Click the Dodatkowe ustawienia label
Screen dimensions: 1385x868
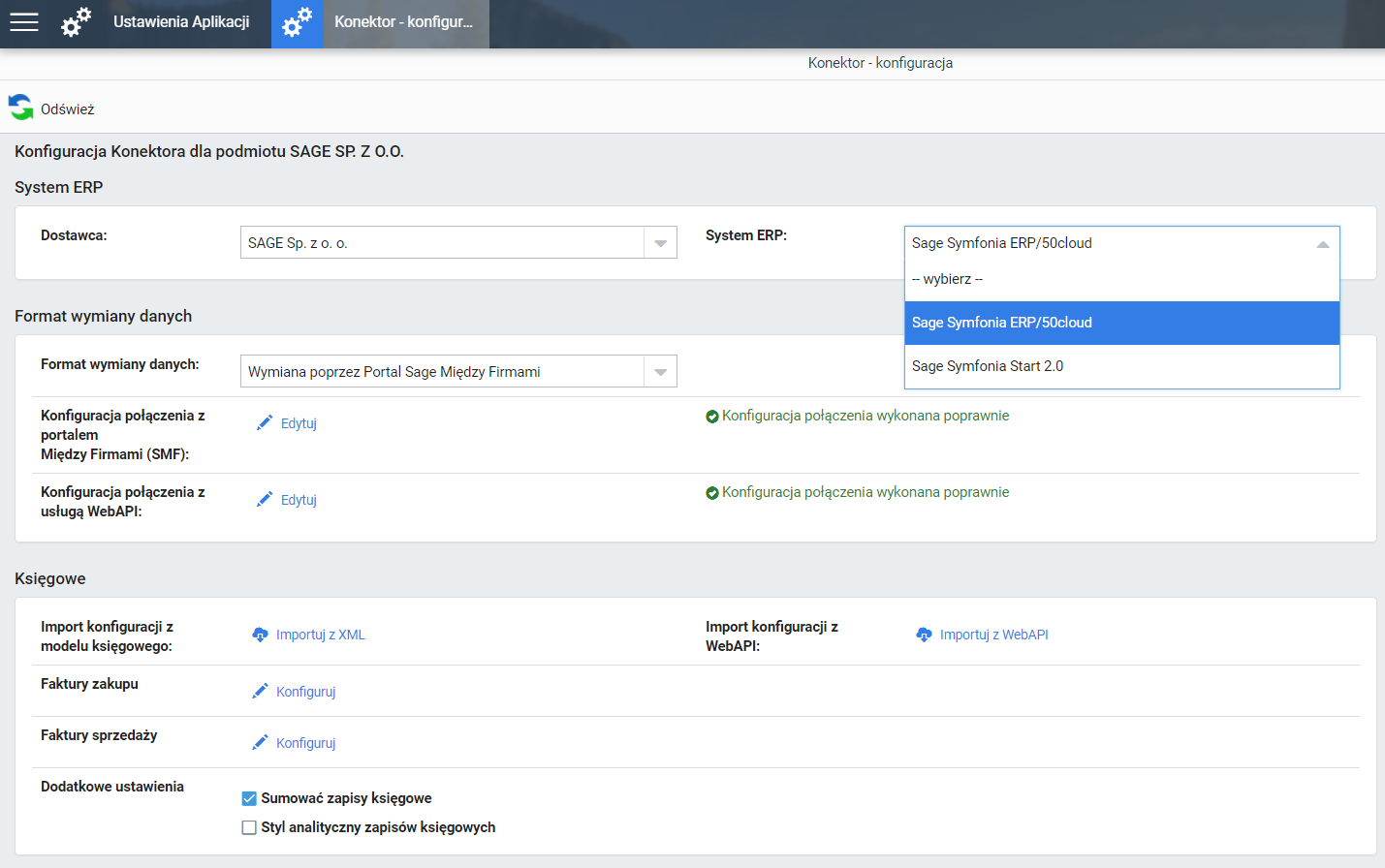point(112,787)
